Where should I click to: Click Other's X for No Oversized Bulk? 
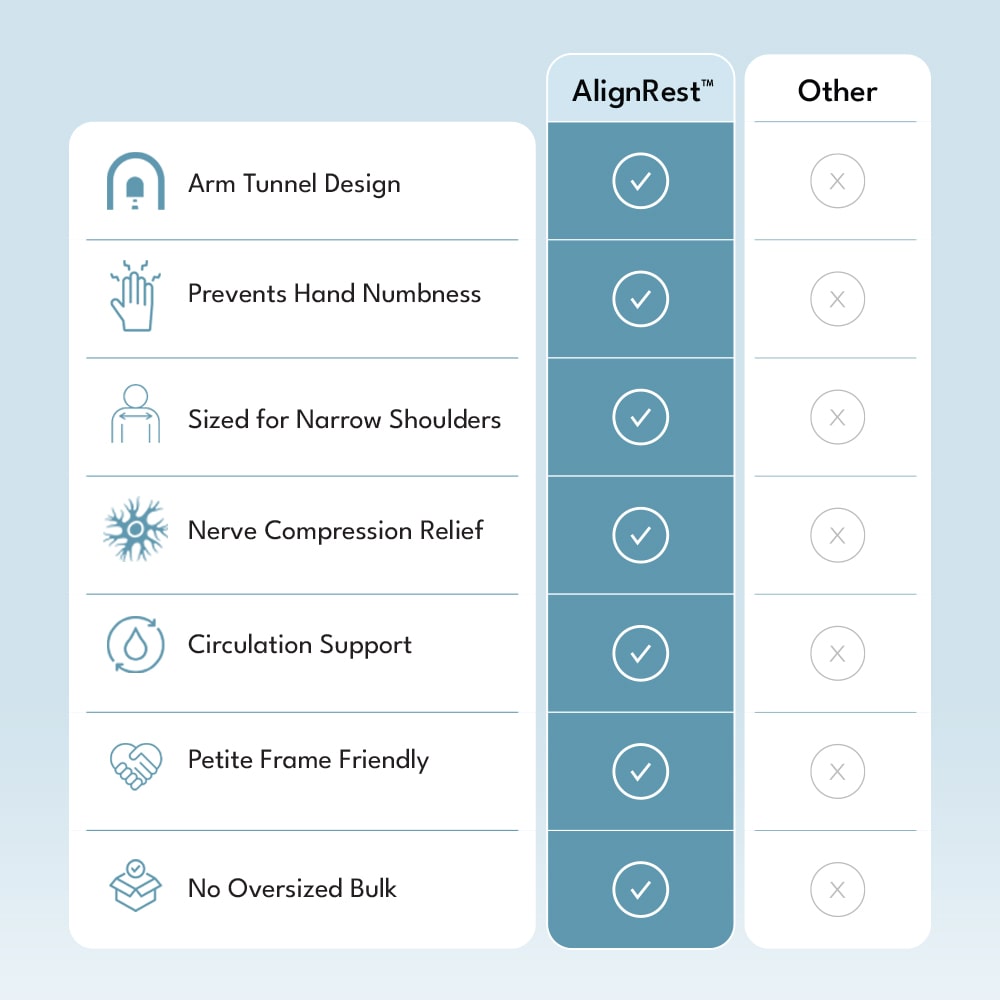coord(838,890)
